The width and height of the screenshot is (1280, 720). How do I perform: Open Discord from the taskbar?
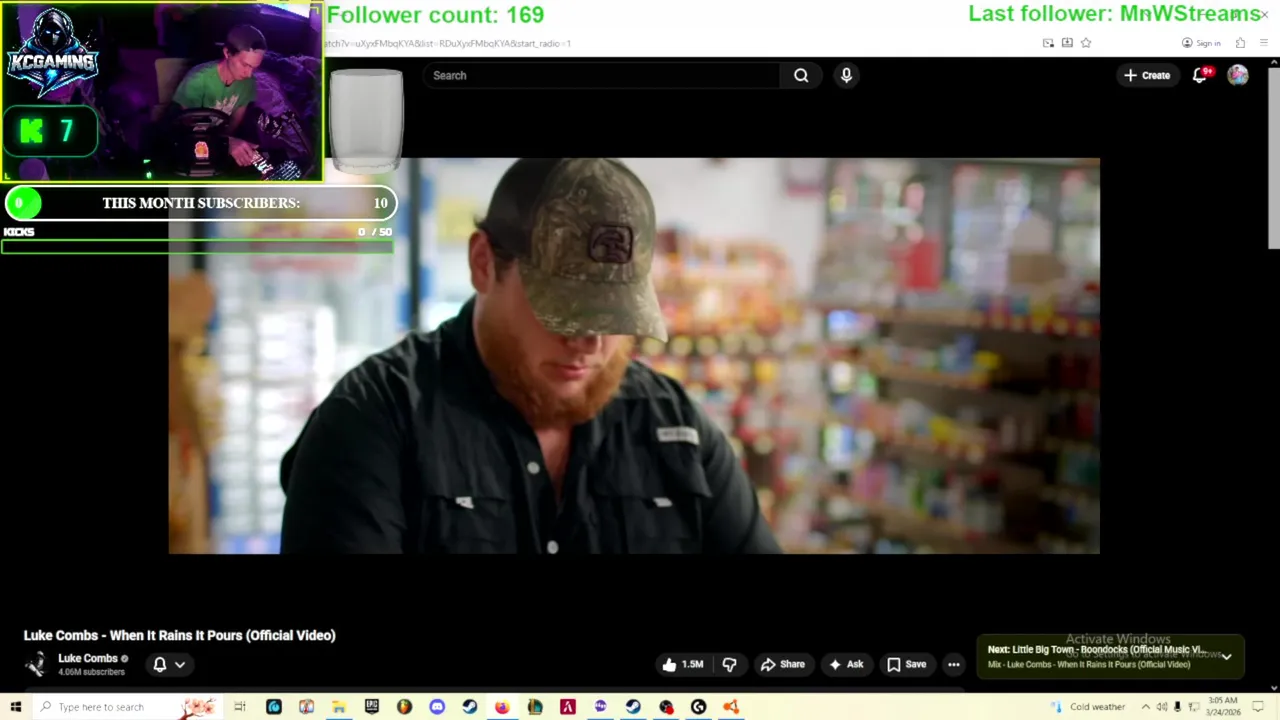point(437,707)
